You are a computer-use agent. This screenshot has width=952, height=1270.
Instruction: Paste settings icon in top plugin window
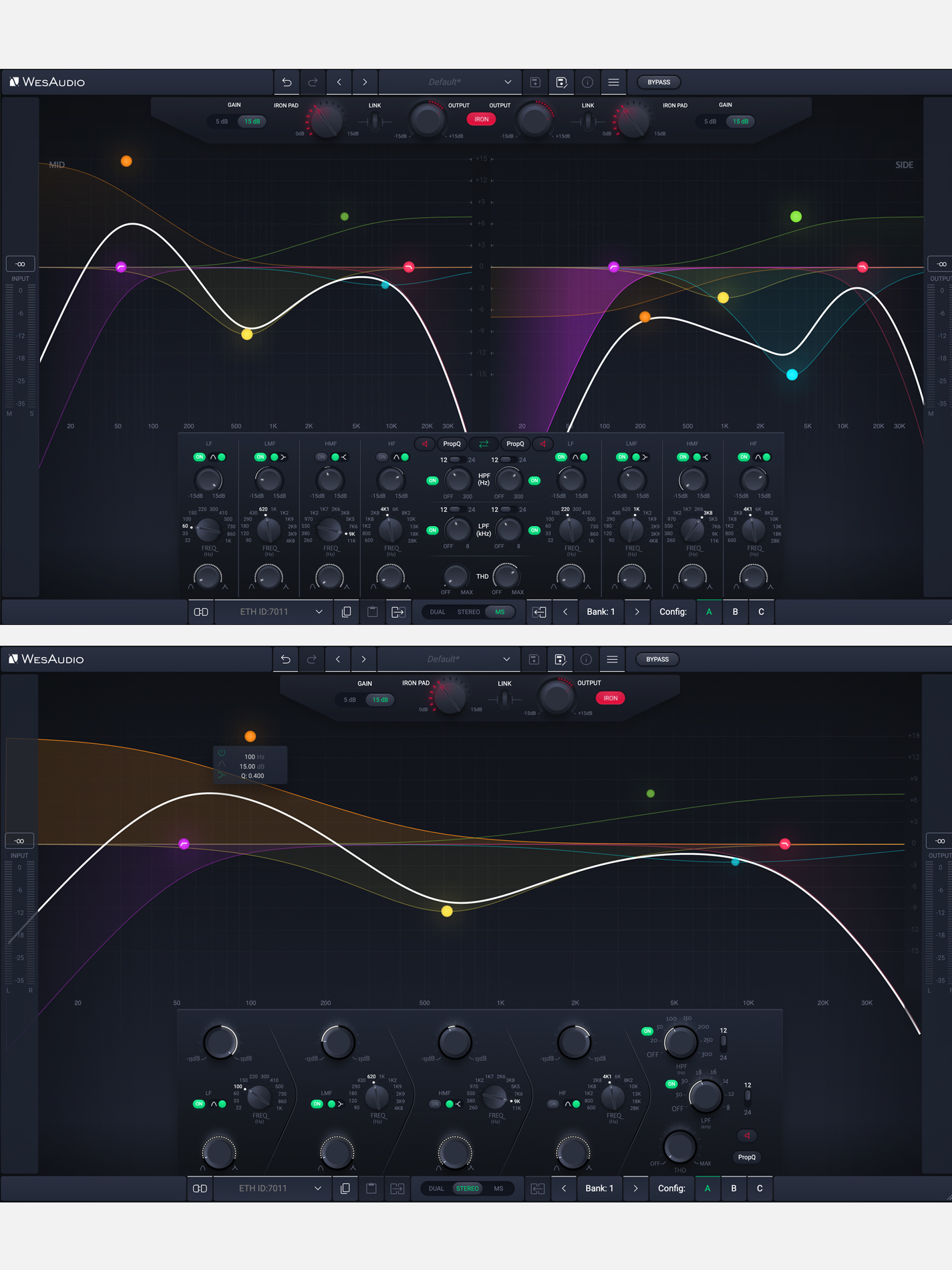372,612
